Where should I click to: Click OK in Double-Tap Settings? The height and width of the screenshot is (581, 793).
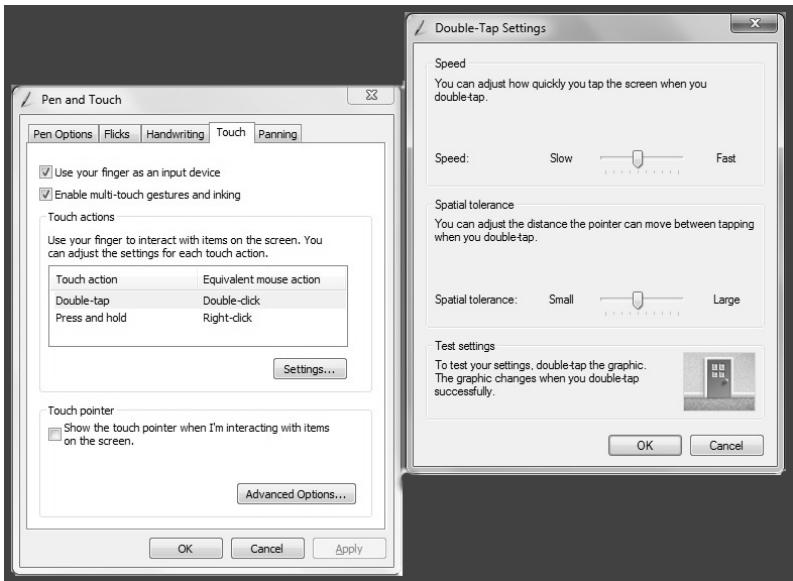tap(645, 445)
